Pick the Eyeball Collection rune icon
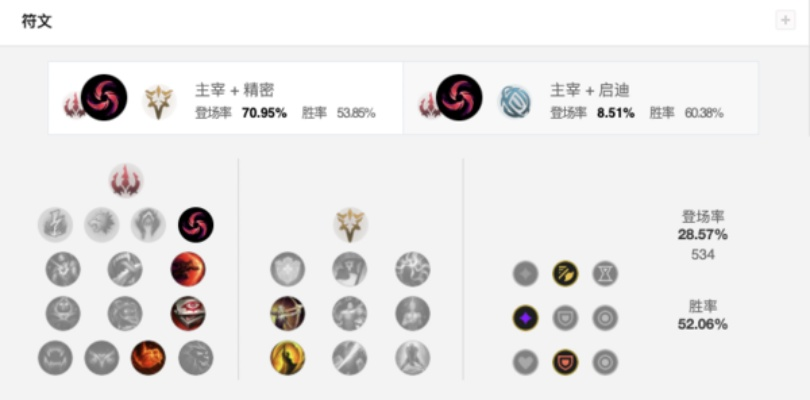 pos(188,314)
